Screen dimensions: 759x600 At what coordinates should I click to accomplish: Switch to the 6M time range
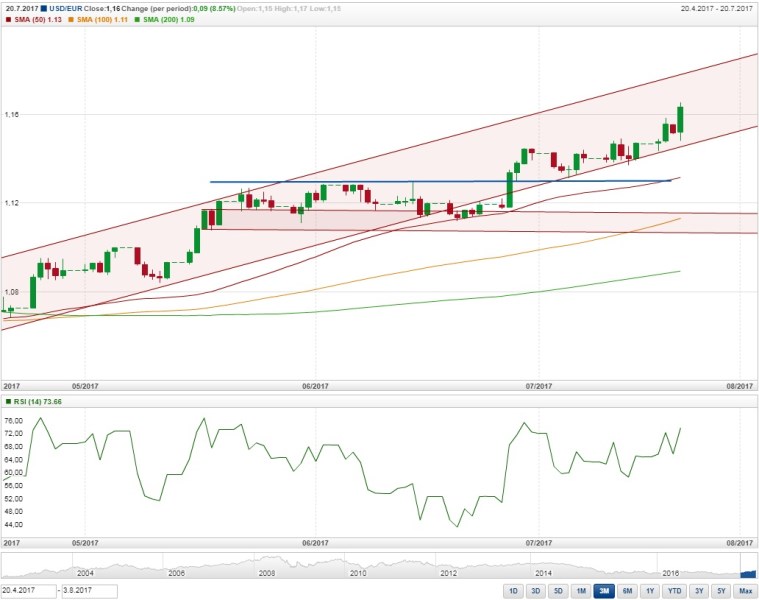pos(627,591)
